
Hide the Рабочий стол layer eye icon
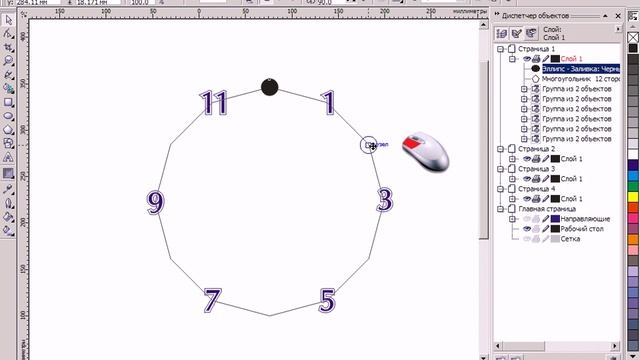click(527, 229)
